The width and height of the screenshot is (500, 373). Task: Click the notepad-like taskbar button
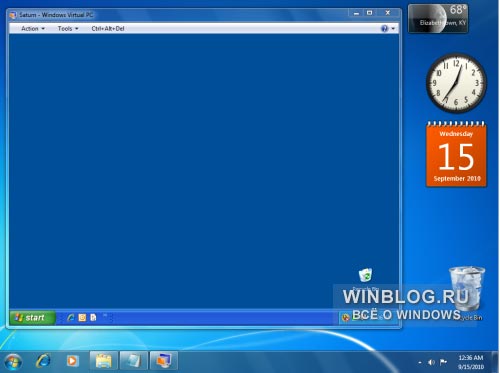[x=133, y=361]
